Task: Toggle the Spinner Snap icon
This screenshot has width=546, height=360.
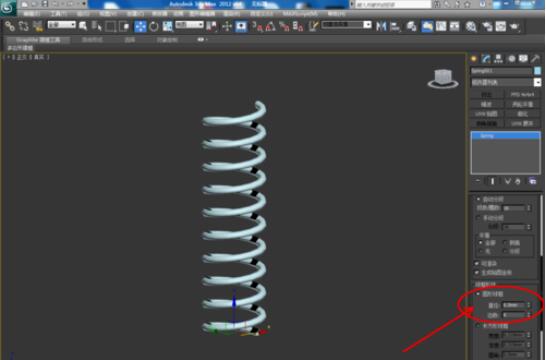Action: (298, 26)
